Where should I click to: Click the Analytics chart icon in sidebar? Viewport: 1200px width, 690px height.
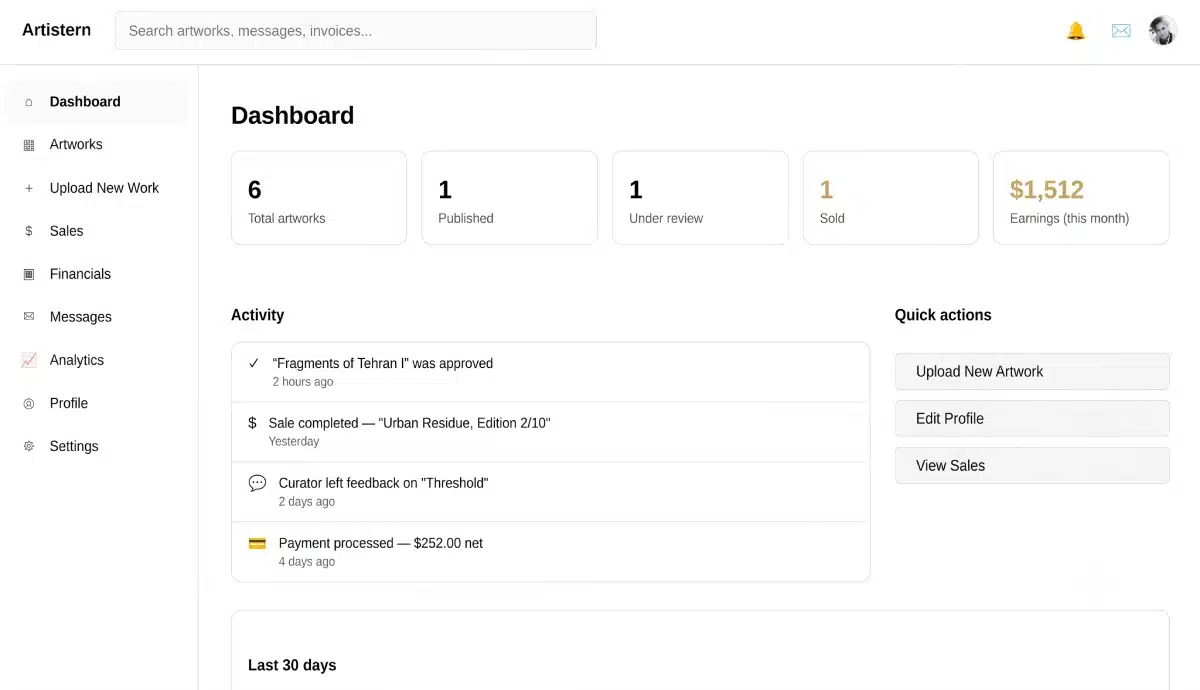pos(29,360)
